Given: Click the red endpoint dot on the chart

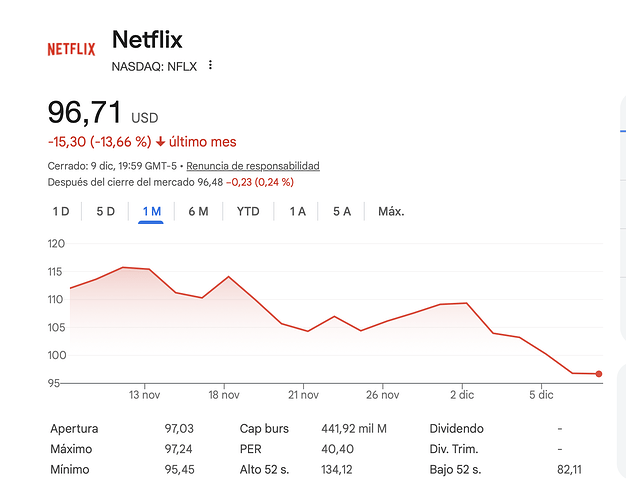Looking at the screenshot, I should click(598, 374).
